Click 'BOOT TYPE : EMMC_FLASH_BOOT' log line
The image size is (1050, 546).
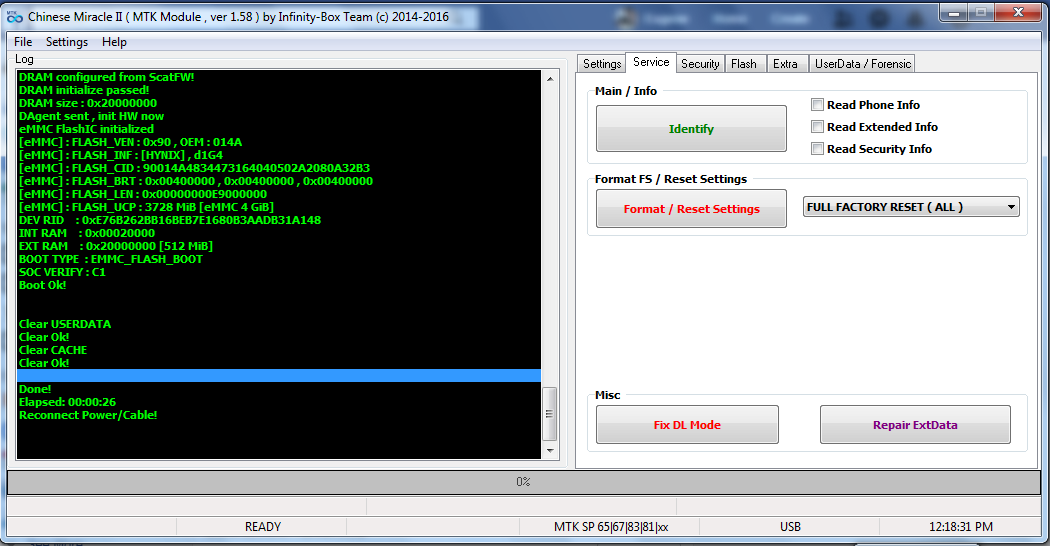pos(110,259)
